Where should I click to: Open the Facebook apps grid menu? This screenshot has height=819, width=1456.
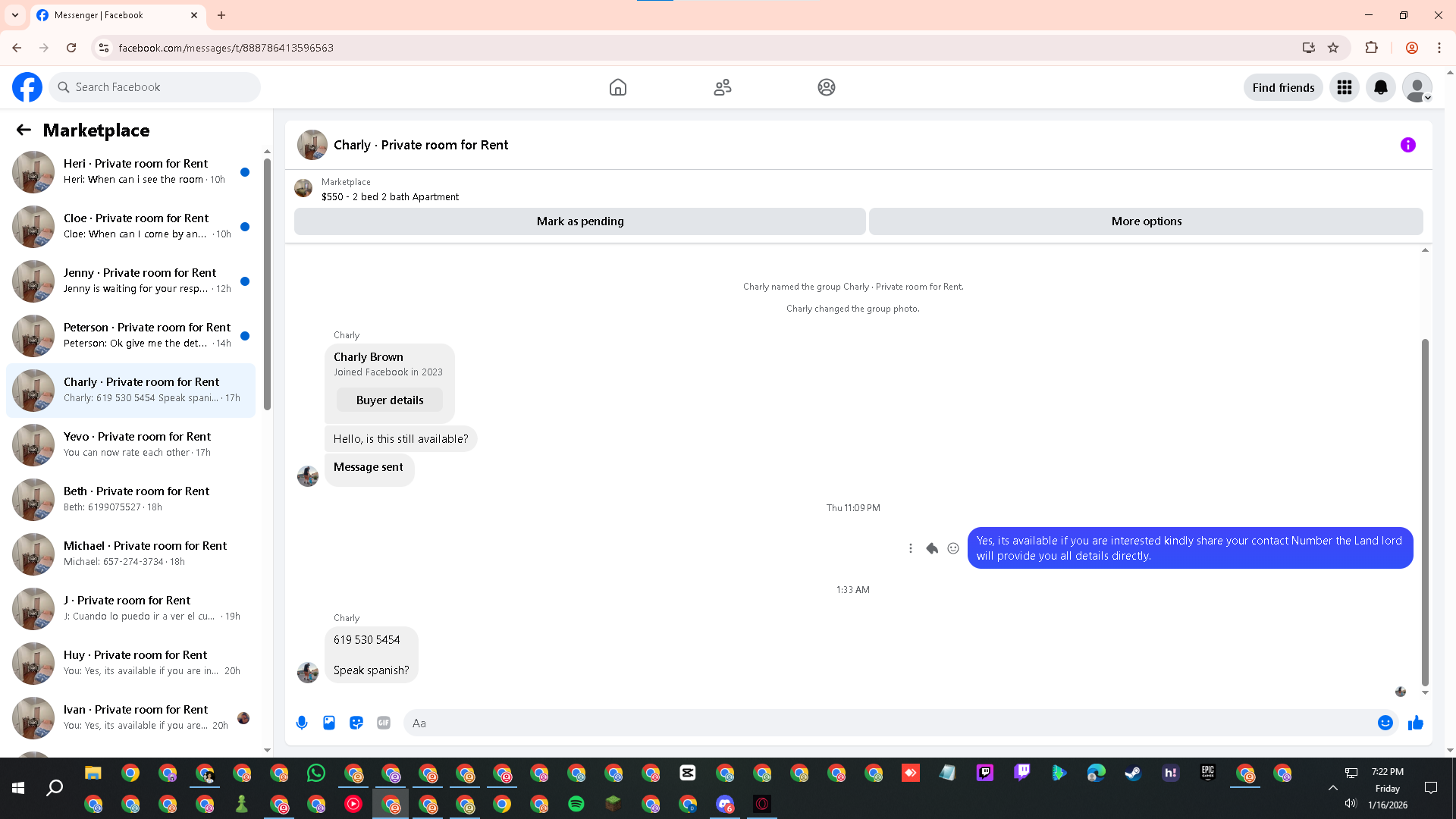[1344, 87]
